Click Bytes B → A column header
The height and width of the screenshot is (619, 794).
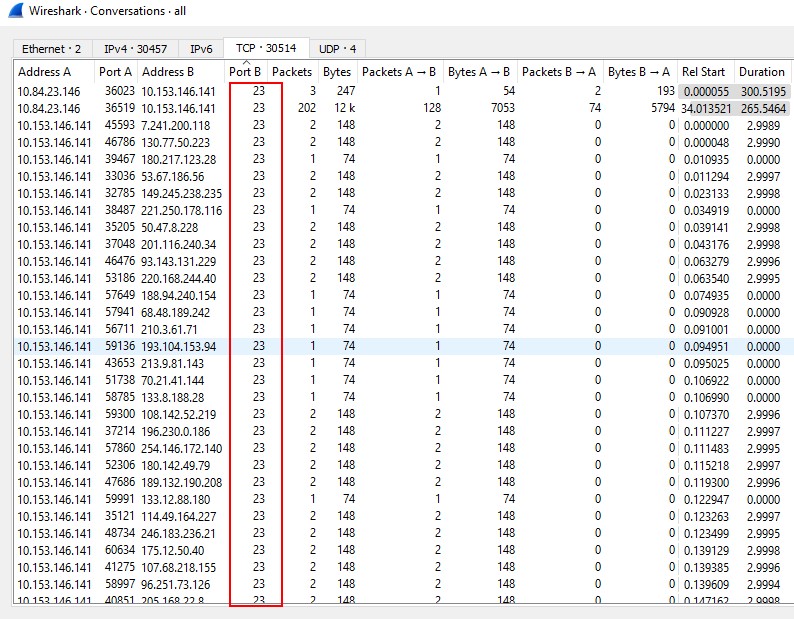coord(639,72)
